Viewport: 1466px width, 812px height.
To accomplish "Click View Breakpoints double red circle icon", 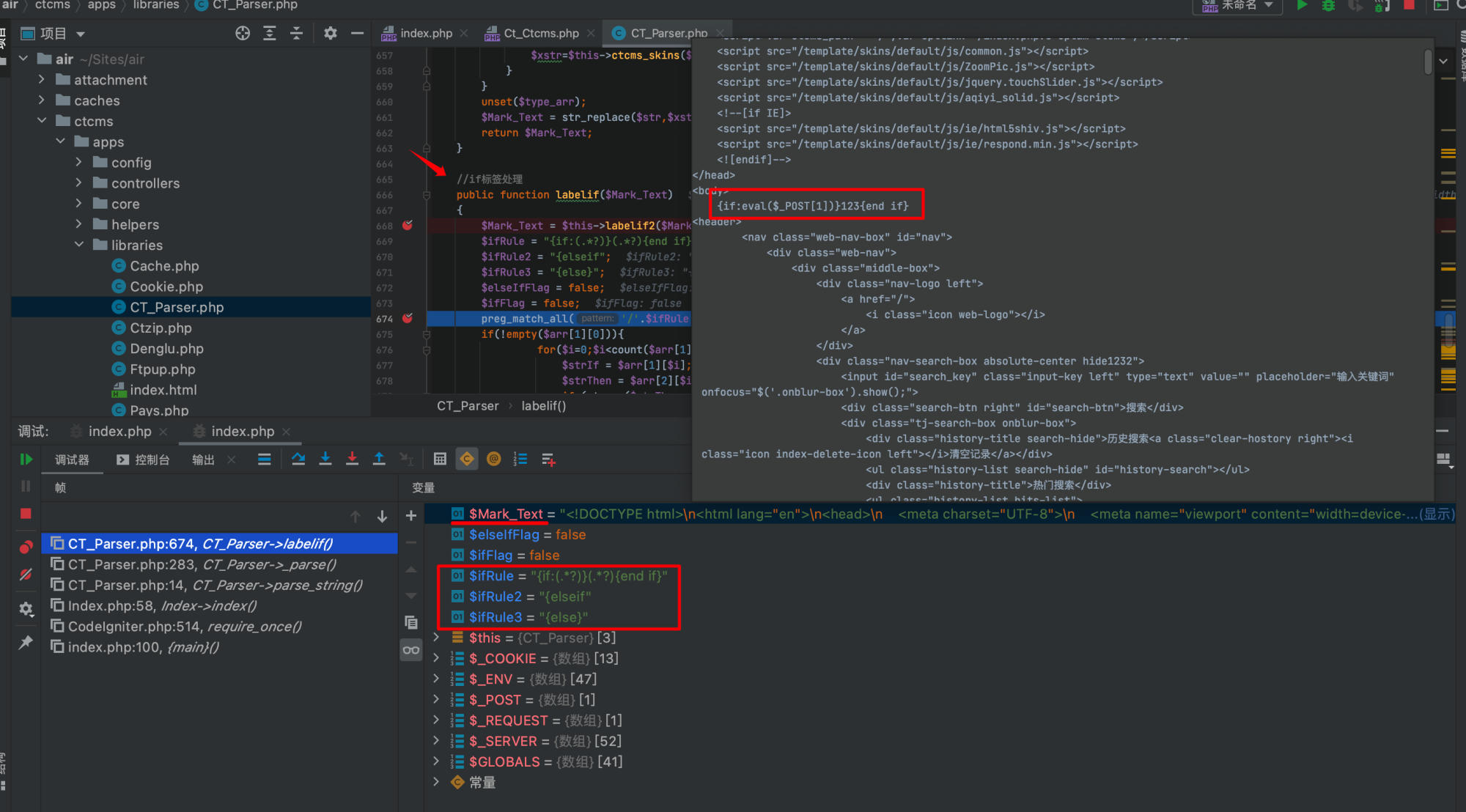I will click(x=26, y=547).
